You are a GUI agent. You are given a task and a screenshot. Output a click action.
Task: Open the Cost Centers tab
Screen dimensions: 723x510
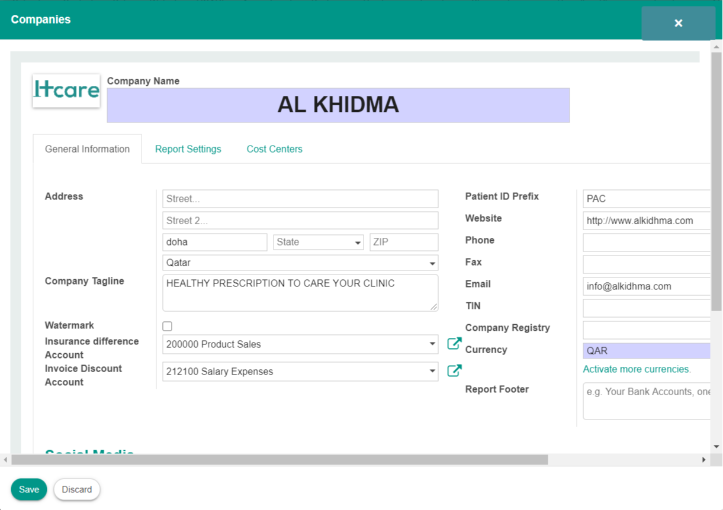coord(274,149)
